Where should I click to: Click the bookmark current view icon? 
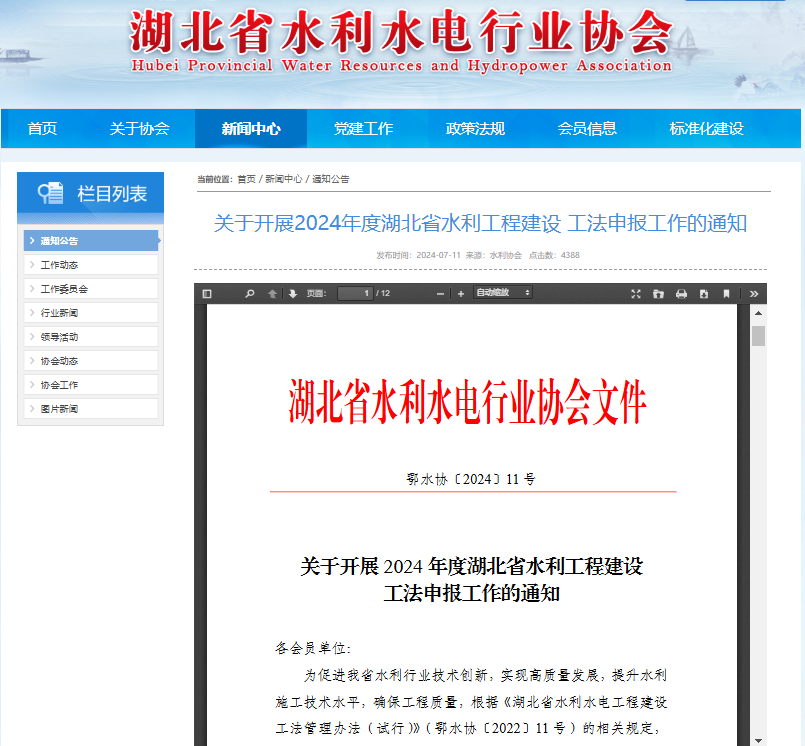point(729,293)
